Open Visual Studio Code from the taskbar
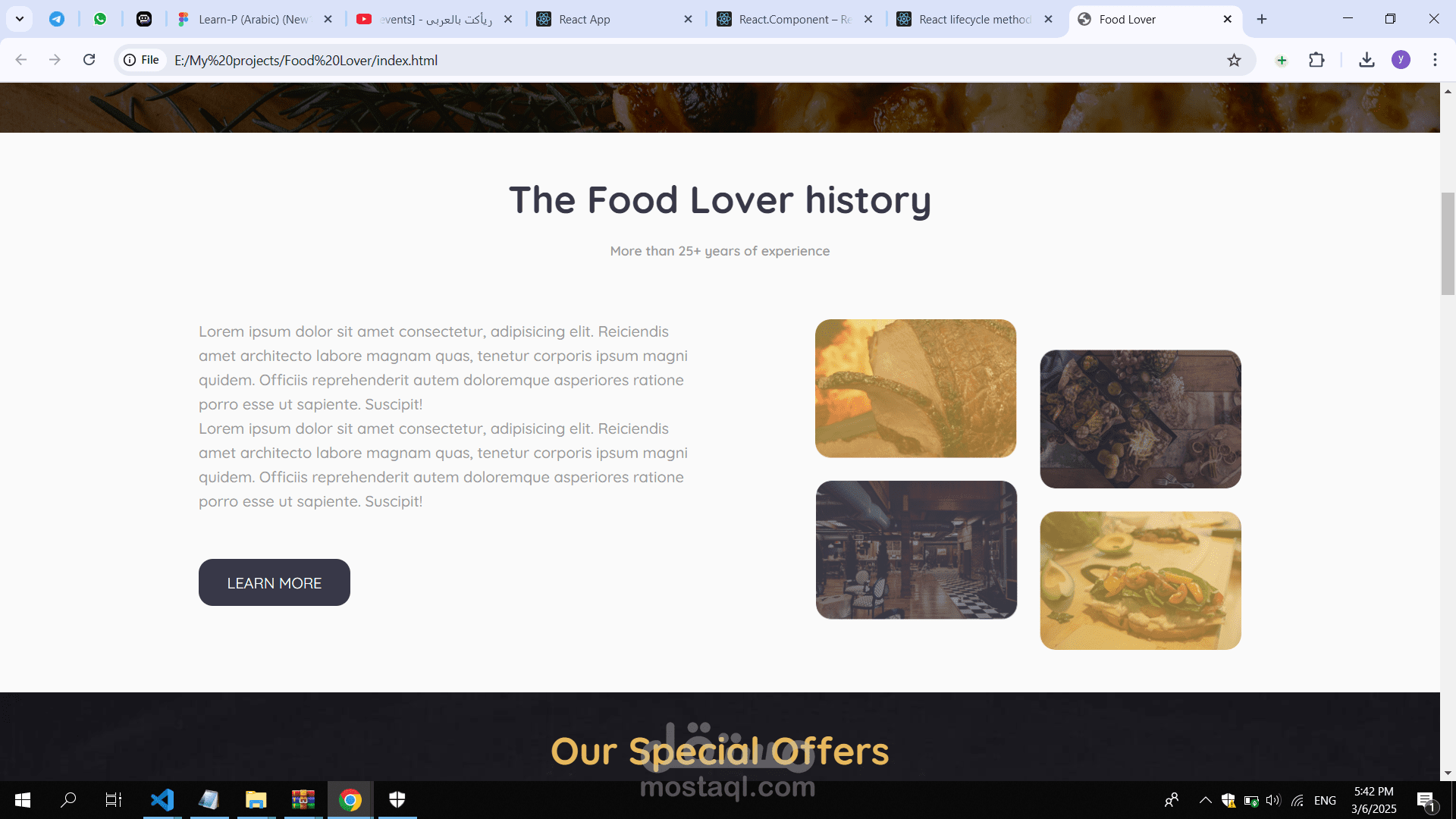 pos(162,800)
